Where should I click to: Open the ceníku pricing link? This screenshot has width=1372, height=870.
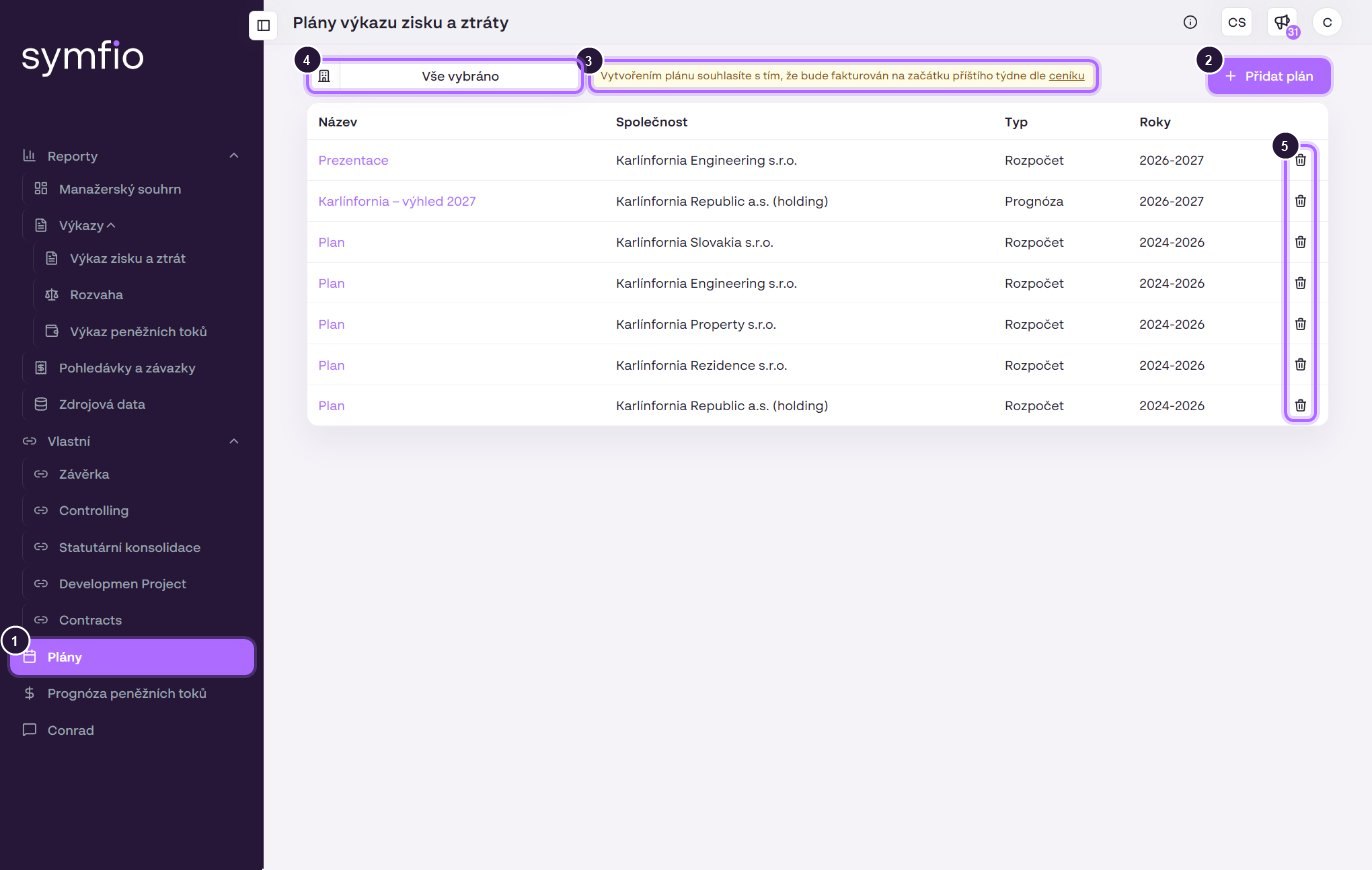[x=1066, y=76]
